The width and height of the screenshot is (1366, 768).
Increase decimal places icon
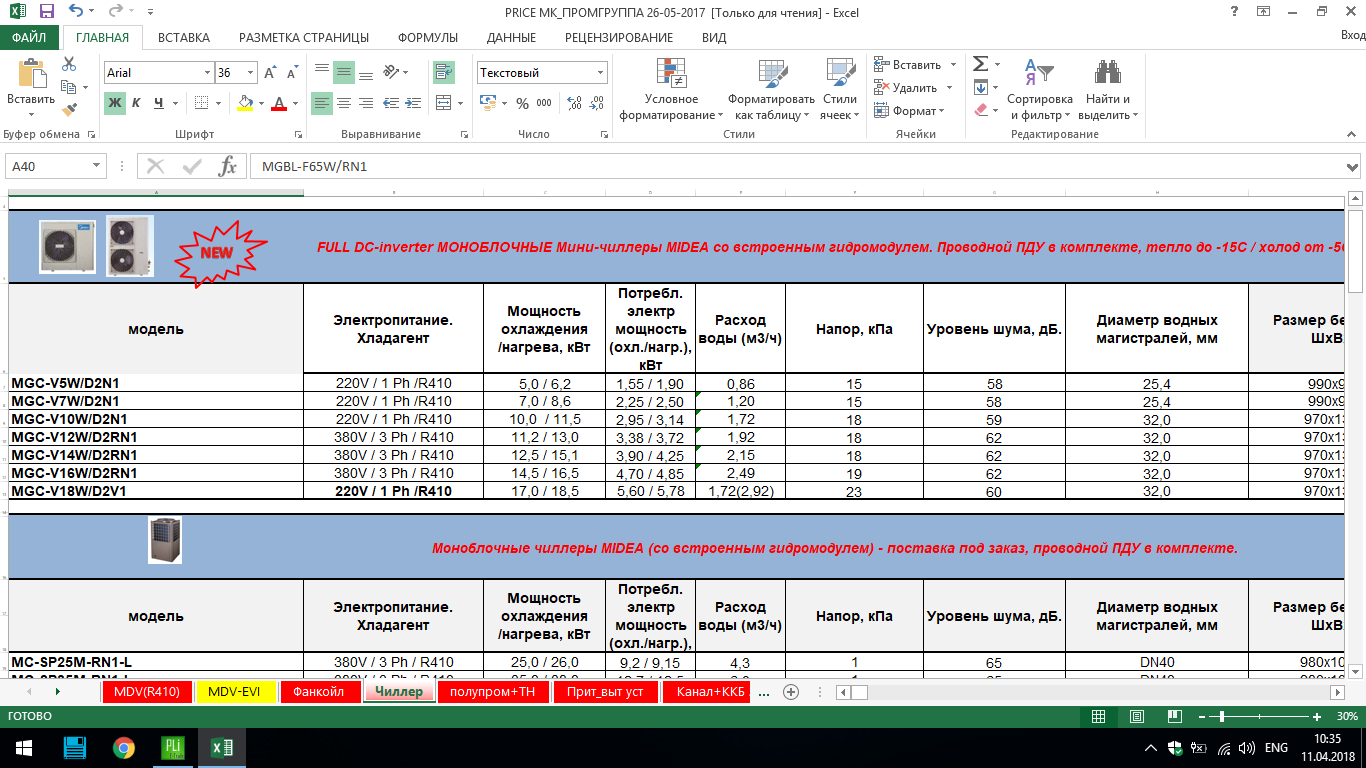[574, 103]
